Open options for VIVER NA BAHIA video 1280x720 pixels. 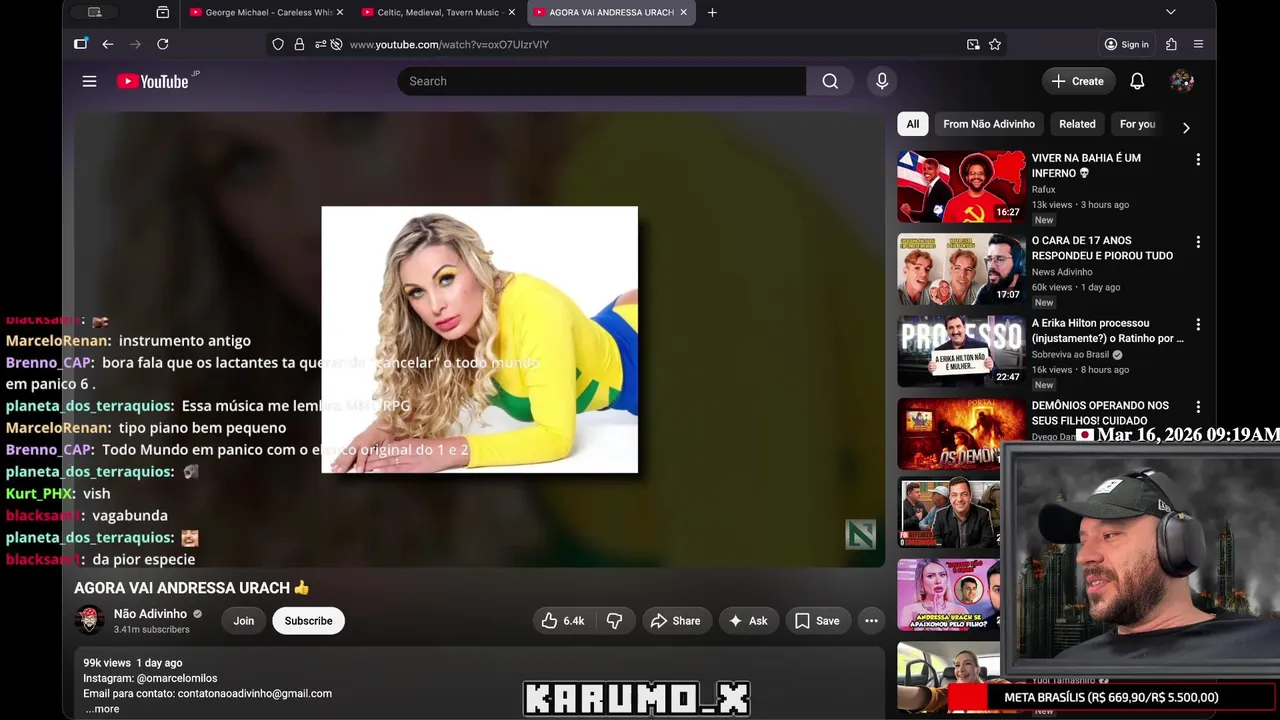click(1198, 159)
